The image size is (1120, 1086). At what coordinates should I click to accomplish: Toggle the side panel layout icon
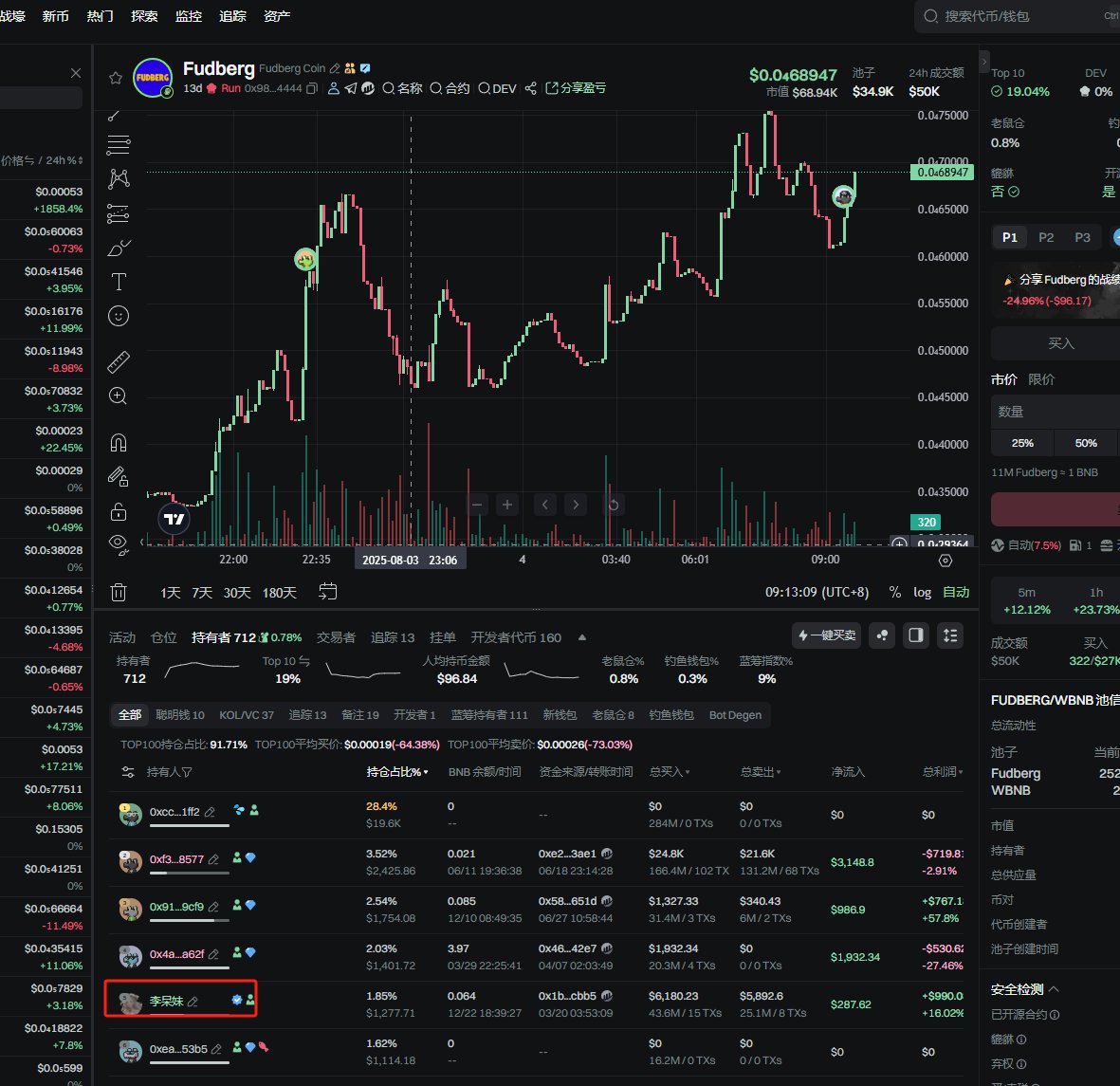916,635
